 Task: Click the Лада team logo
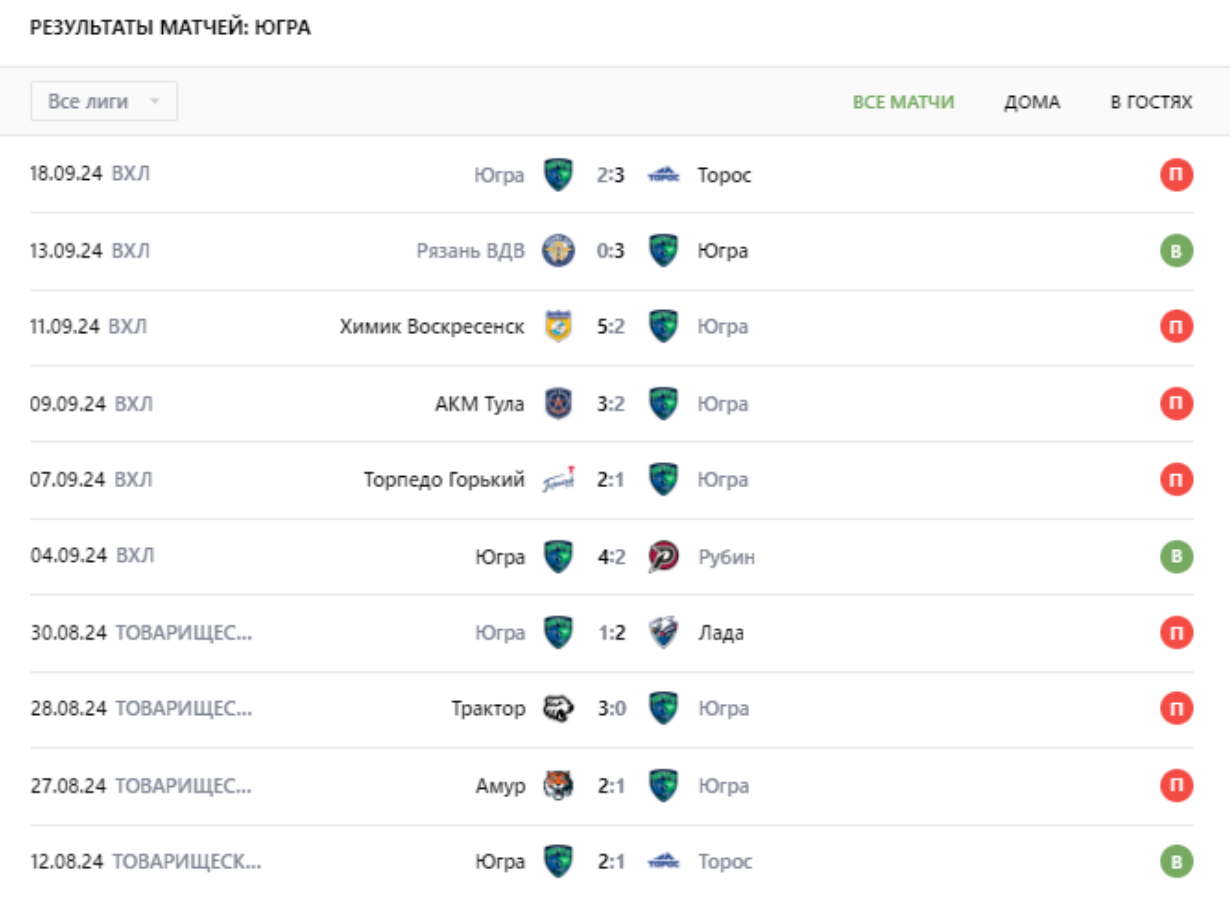(663, 633)
